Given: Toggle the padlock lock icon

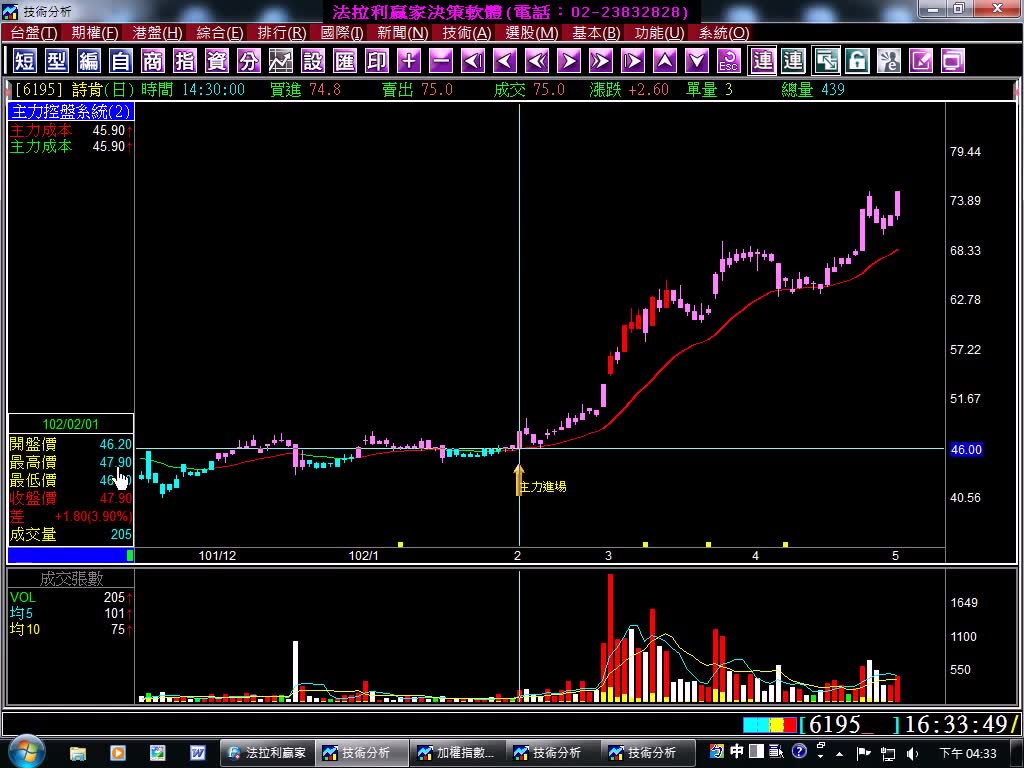Looking at the screenshot, I should 857,61.
